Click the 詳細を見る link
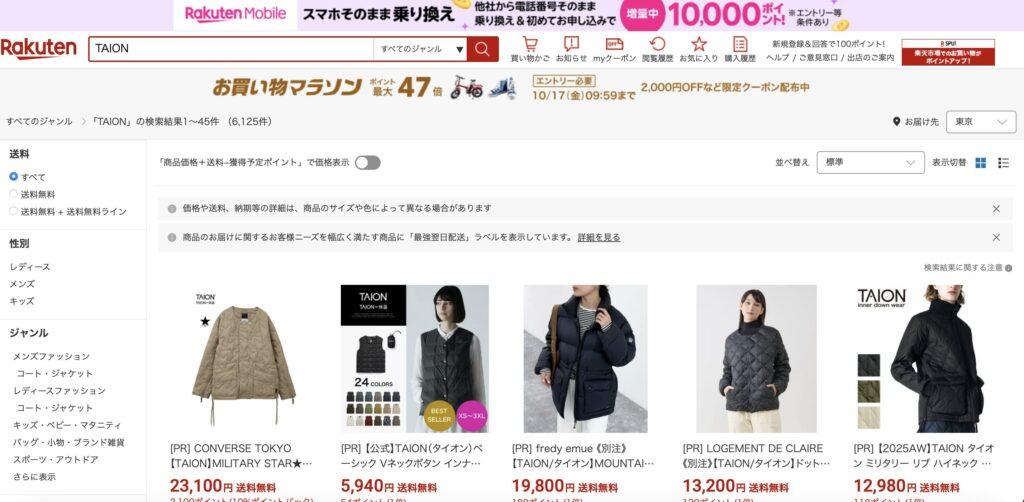The width and height of the screenshot is (1024, 502). [x=599, y=238]
